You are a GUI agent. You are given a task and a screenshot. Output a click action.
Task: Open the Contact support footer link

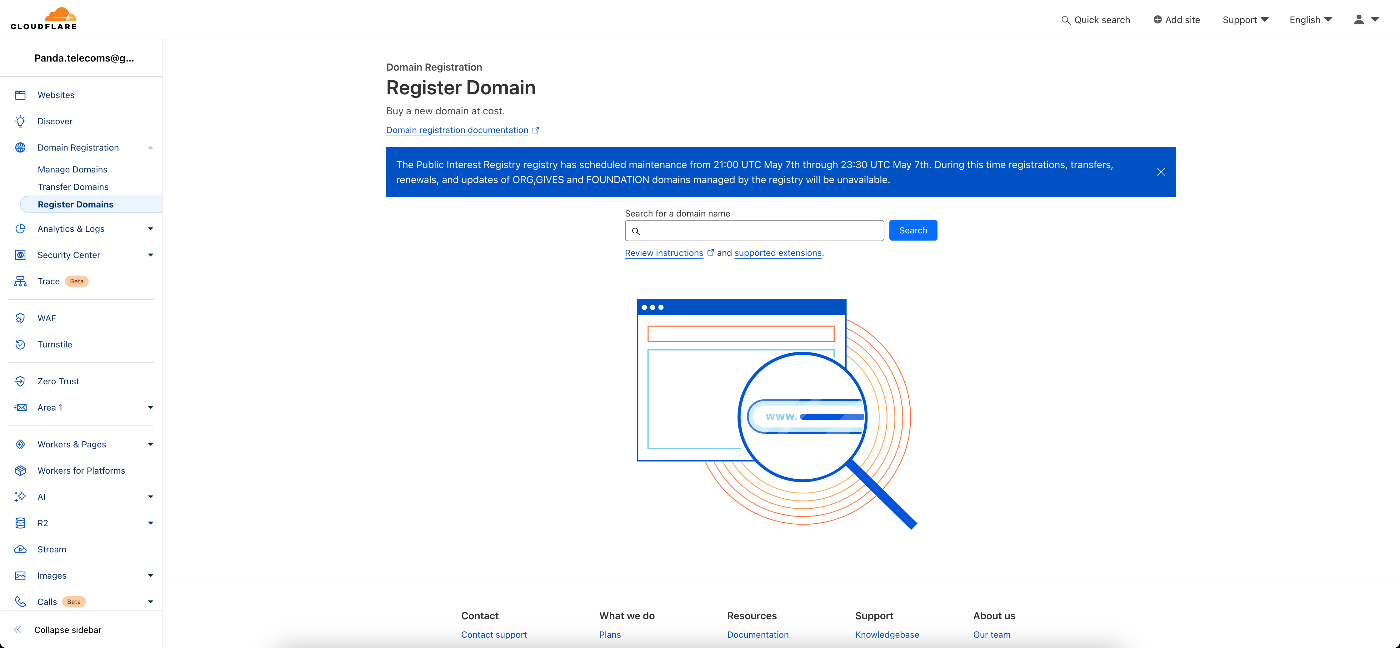494,635
